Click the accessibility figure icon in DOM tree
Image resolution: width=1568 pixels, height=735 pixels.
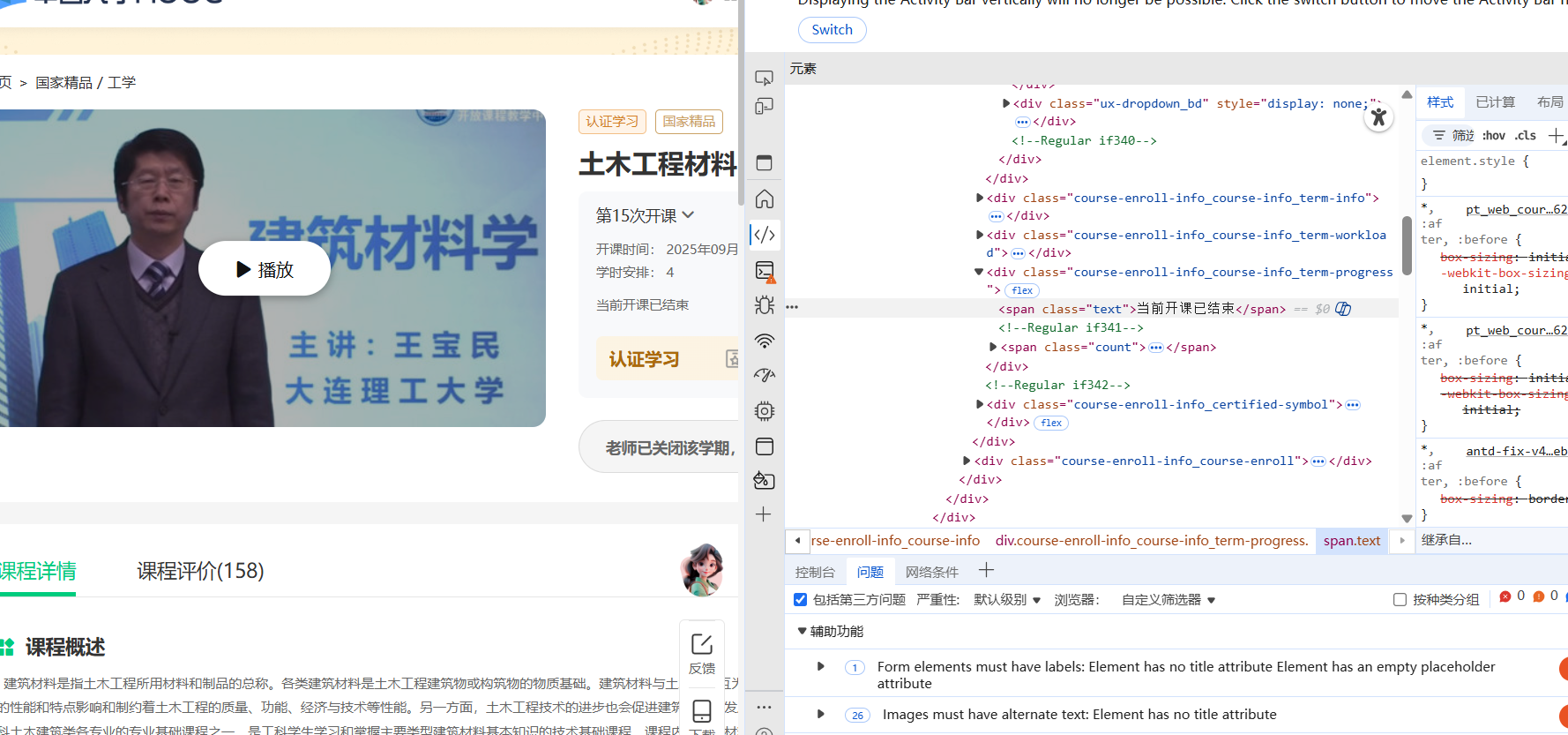click(1379, 117)
